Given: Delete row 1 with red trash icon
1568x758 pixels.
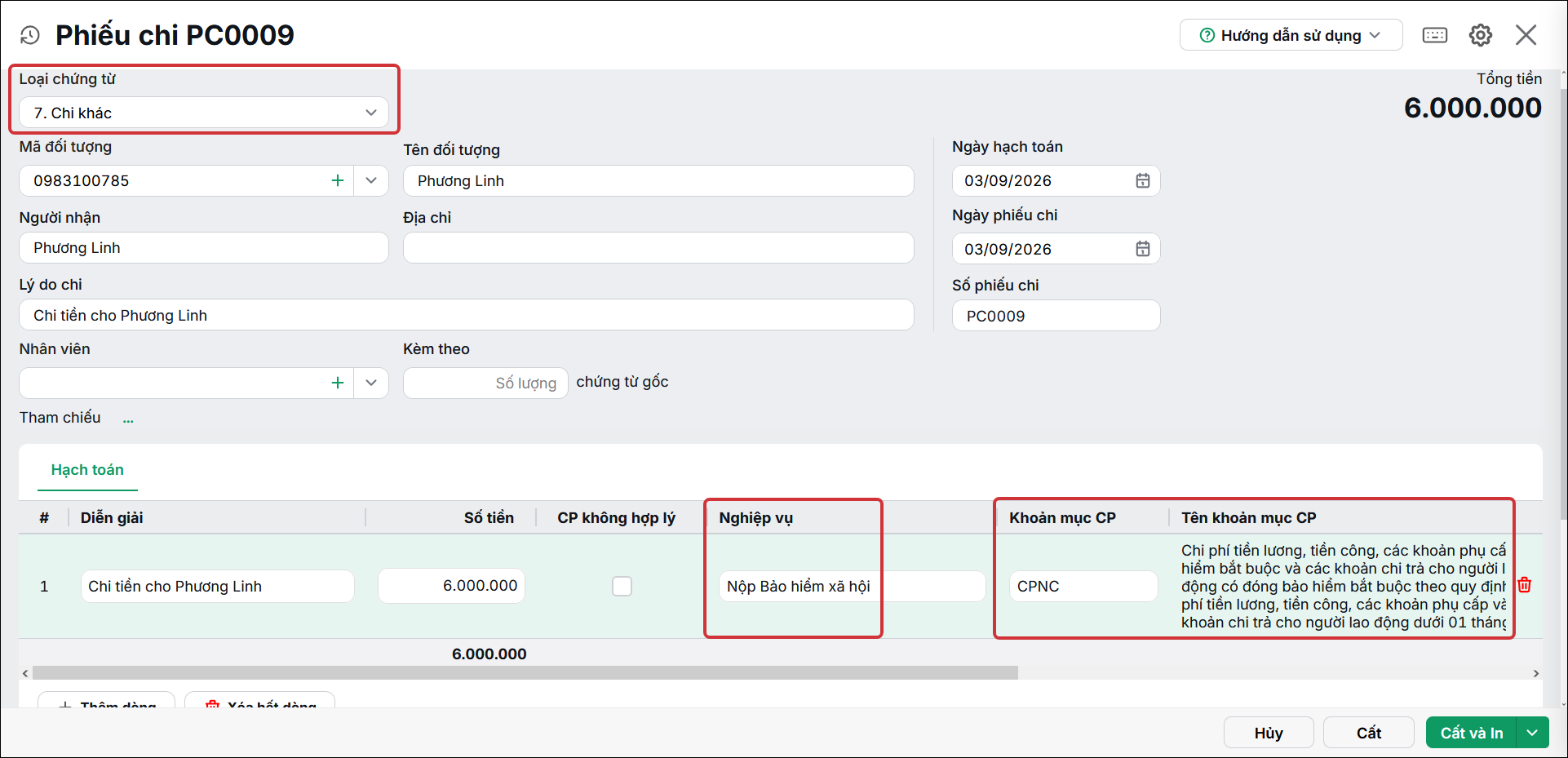Looking at the screenshot, I should [1524, 585].
